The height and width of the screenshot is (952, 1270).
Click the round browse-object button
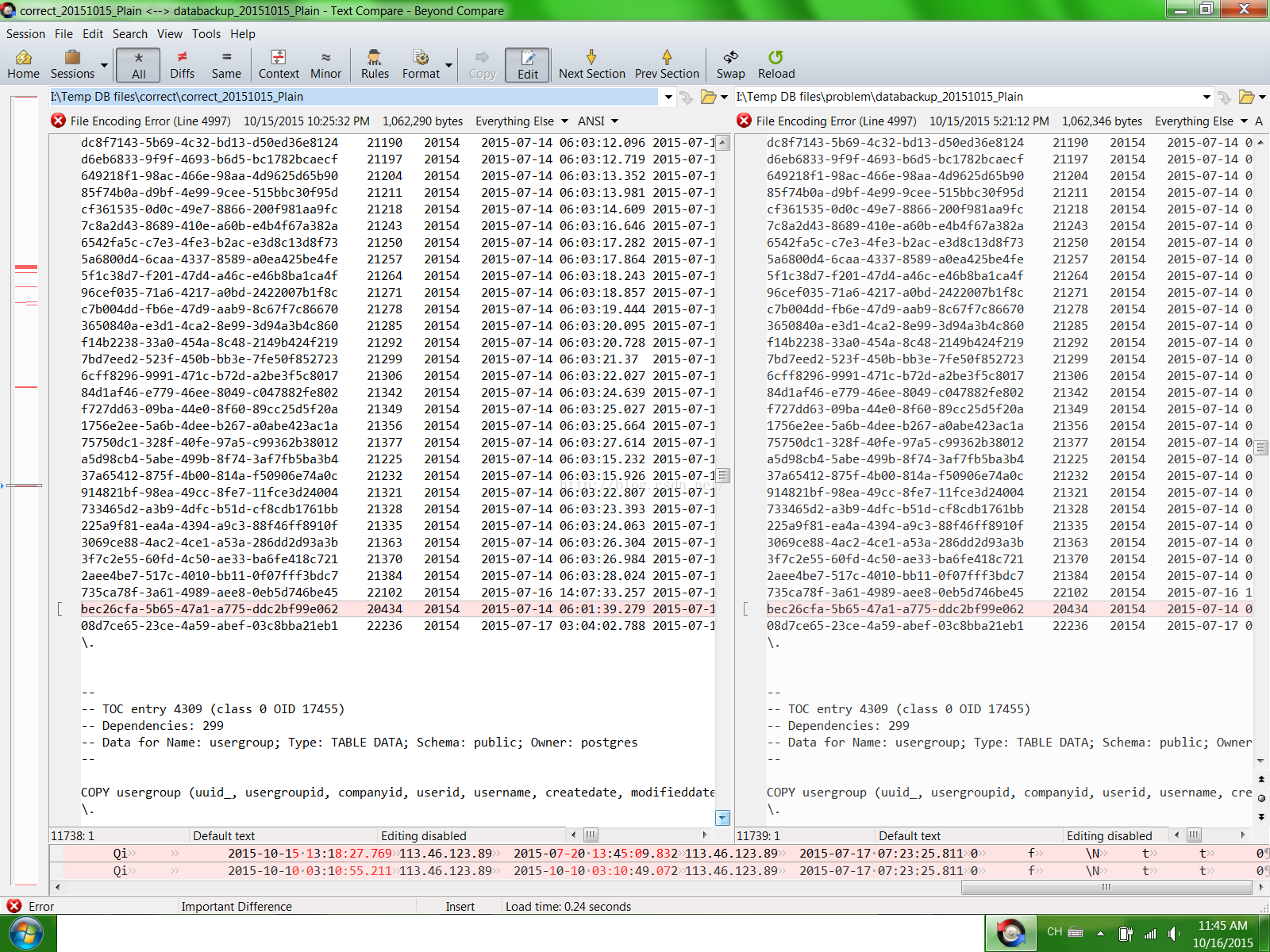pyautogui.click(x=1261, y=798)
